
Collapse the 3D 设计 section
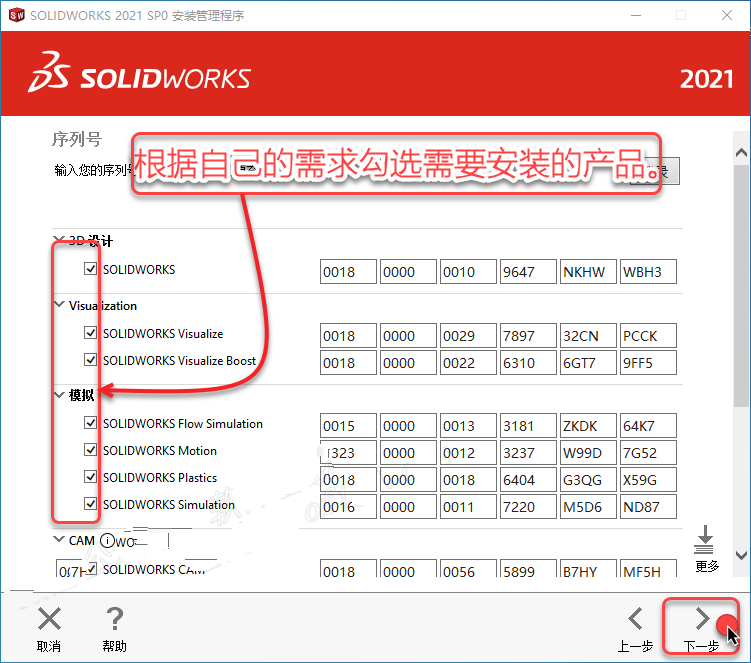(59, 239)
